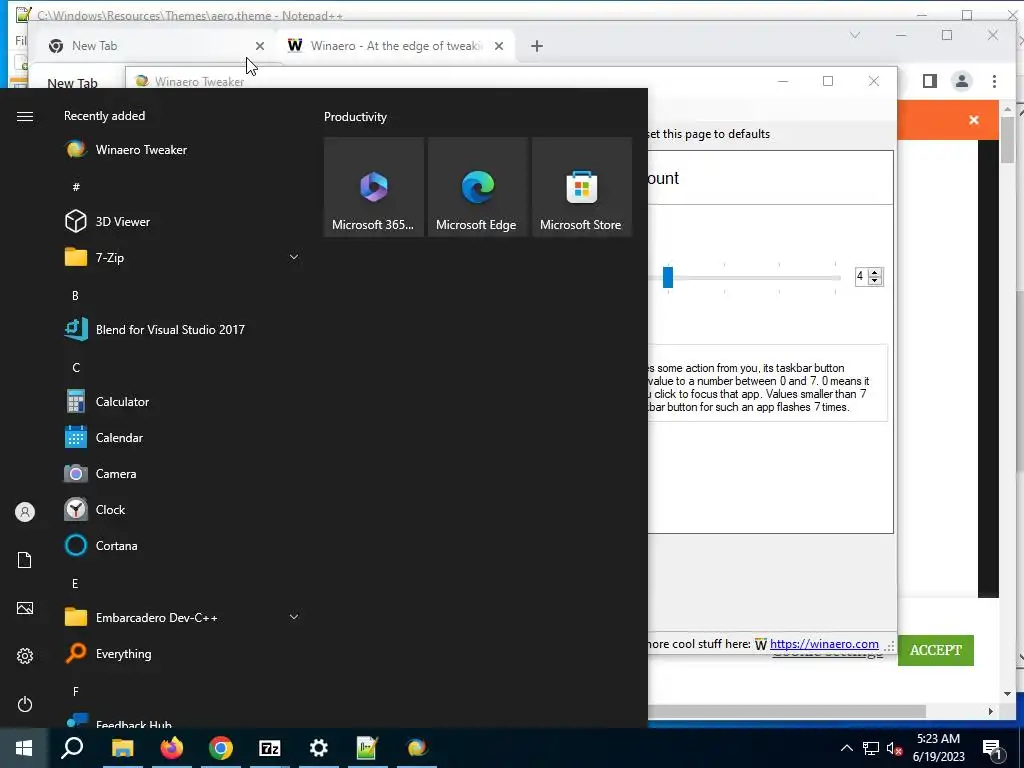Jump to the # letter header
This screenshot has width=1024, height=768.
tap(76, 187)
